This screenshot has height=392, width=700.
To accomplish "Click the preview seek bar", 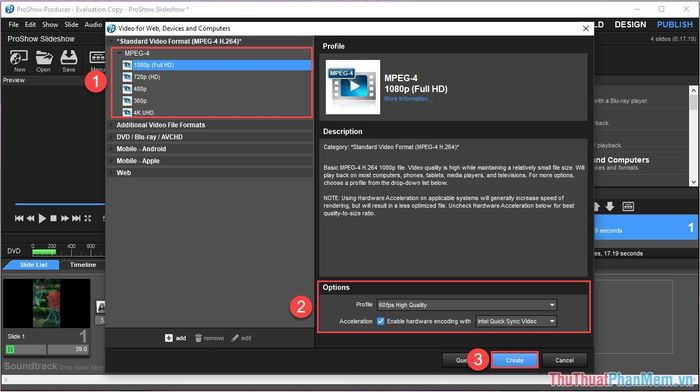I will coord(60,204).
